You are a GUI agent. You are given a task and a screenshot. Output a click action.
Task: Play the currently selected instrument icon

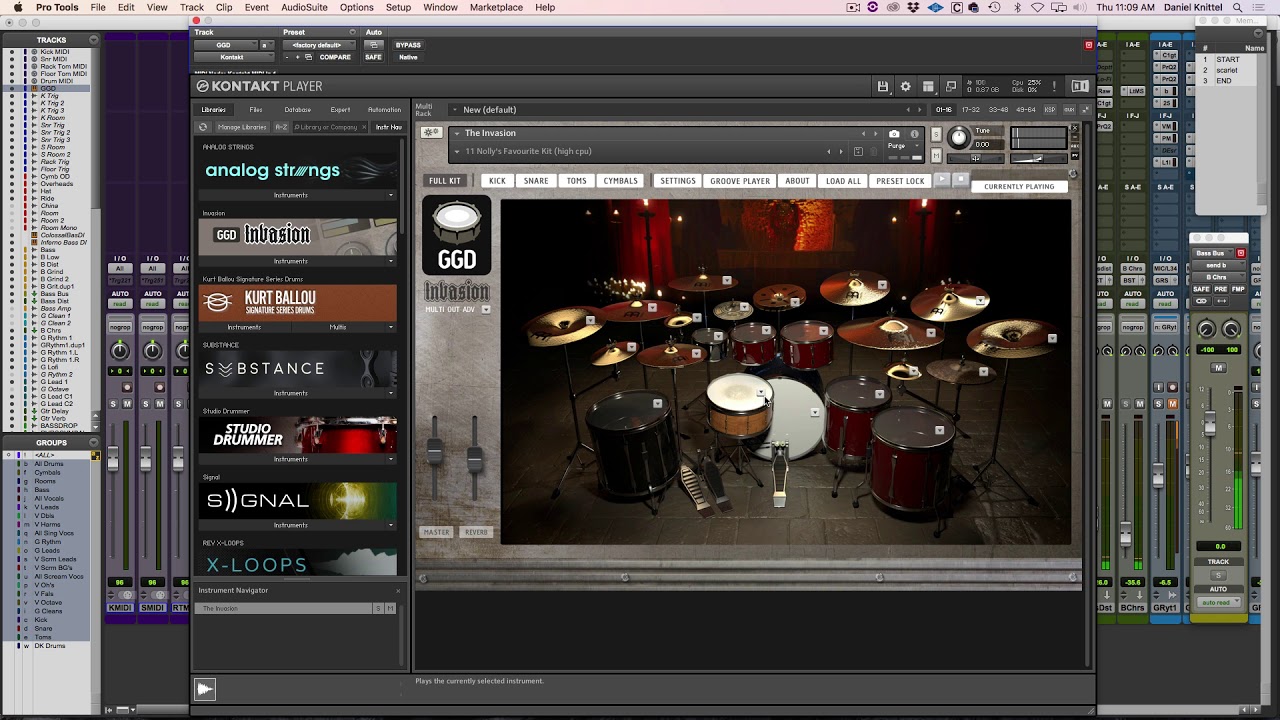click(x=205, y=688)
